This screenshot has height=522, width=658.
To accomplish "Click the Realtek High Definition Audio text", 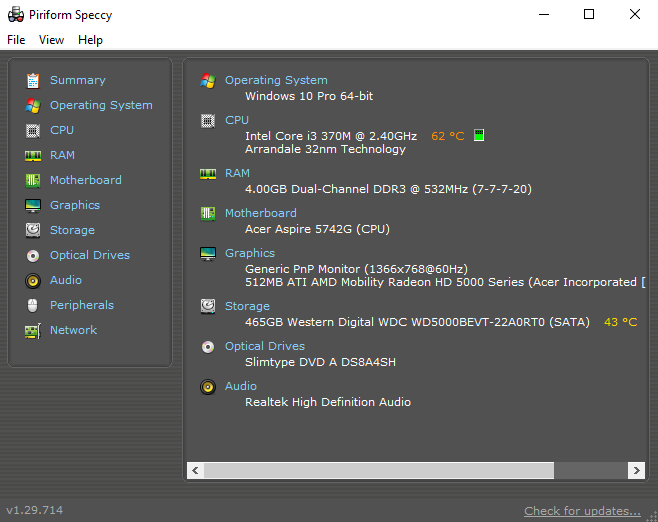I will pos(328,402).
